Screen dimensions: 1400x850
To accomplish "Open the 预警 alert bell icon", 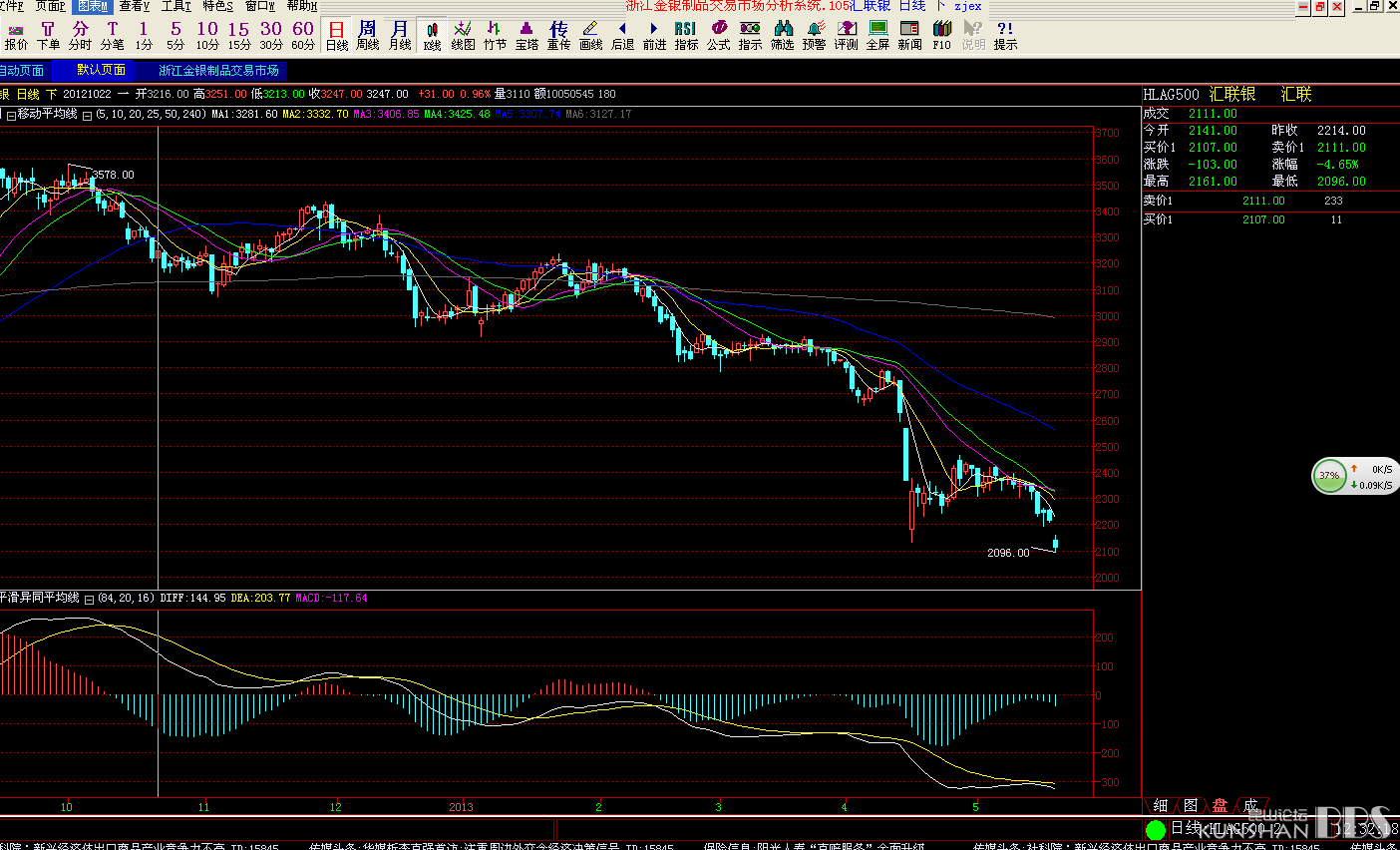I will (x=815, y=36).
